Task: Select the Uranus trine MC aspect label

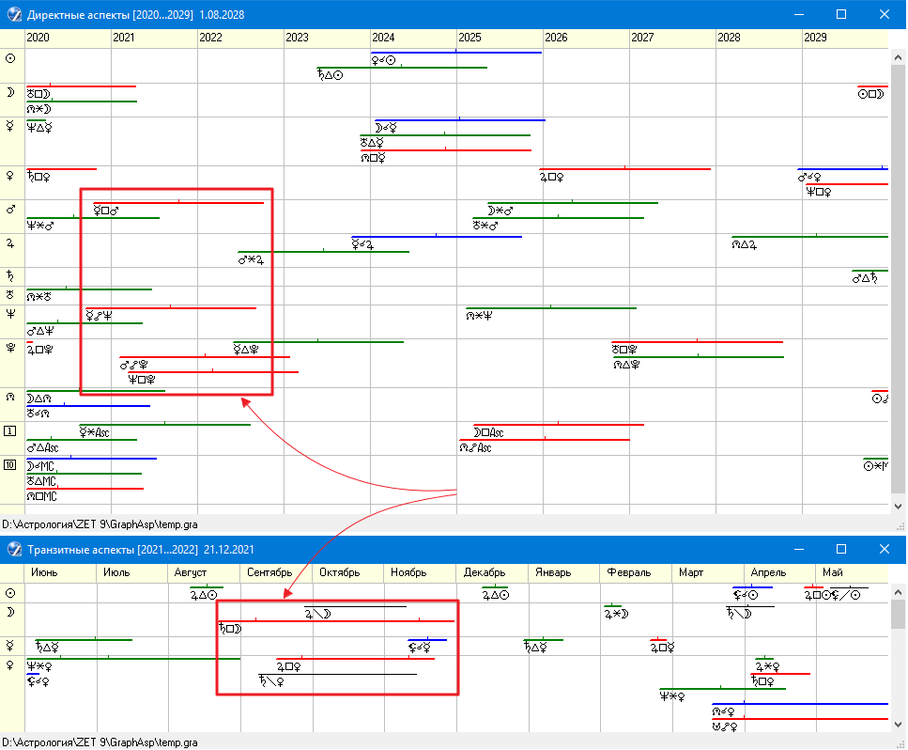Action: click(x=42, y=481)
